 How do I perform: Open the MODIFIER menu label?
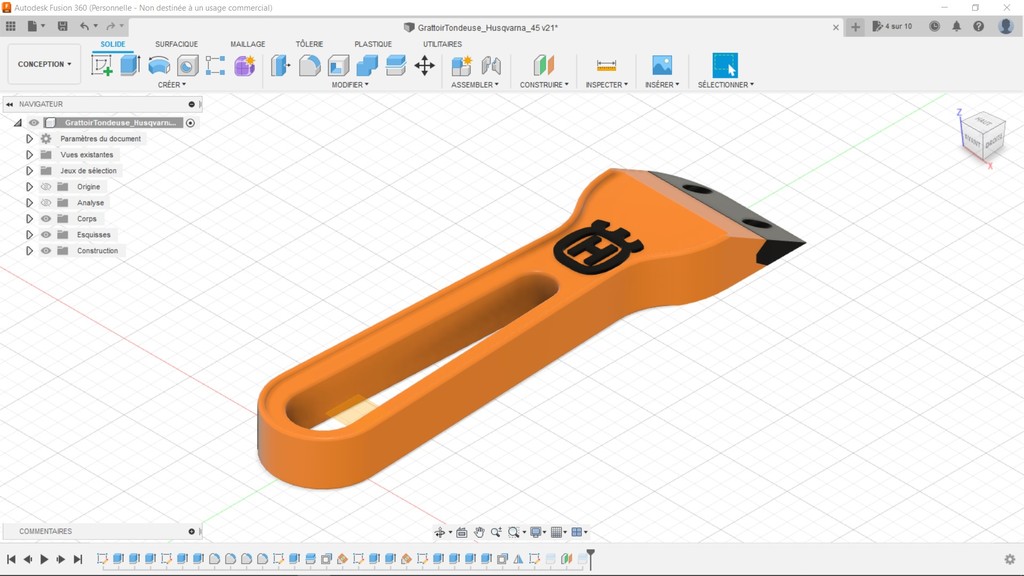(x=349, y=85)
